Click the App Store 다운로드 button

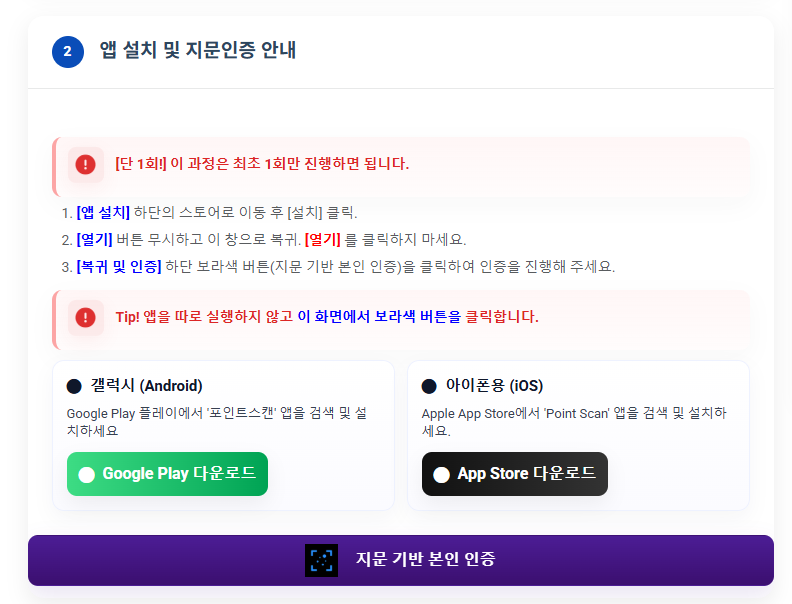[515, 474]
